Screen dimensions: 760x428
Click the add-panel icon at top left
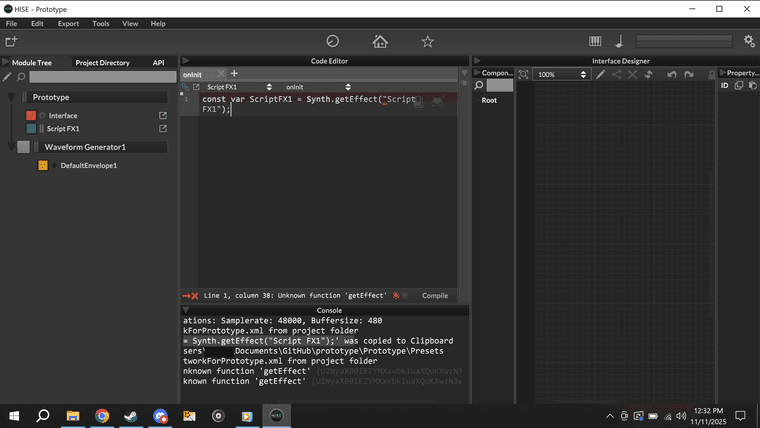click(x=11, y=41)
